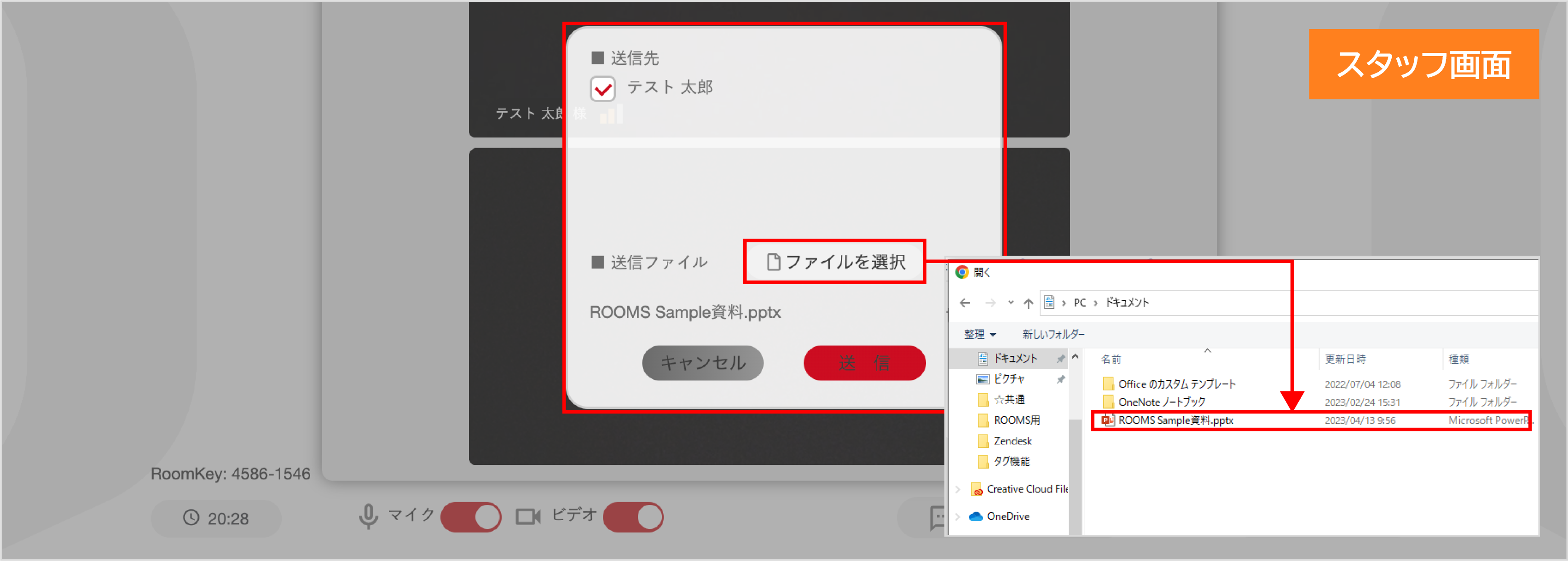Viewport: 1568px width, 561px height.
Task: Expand the Creative Cloud Files tree node
Action: (957, 489)
